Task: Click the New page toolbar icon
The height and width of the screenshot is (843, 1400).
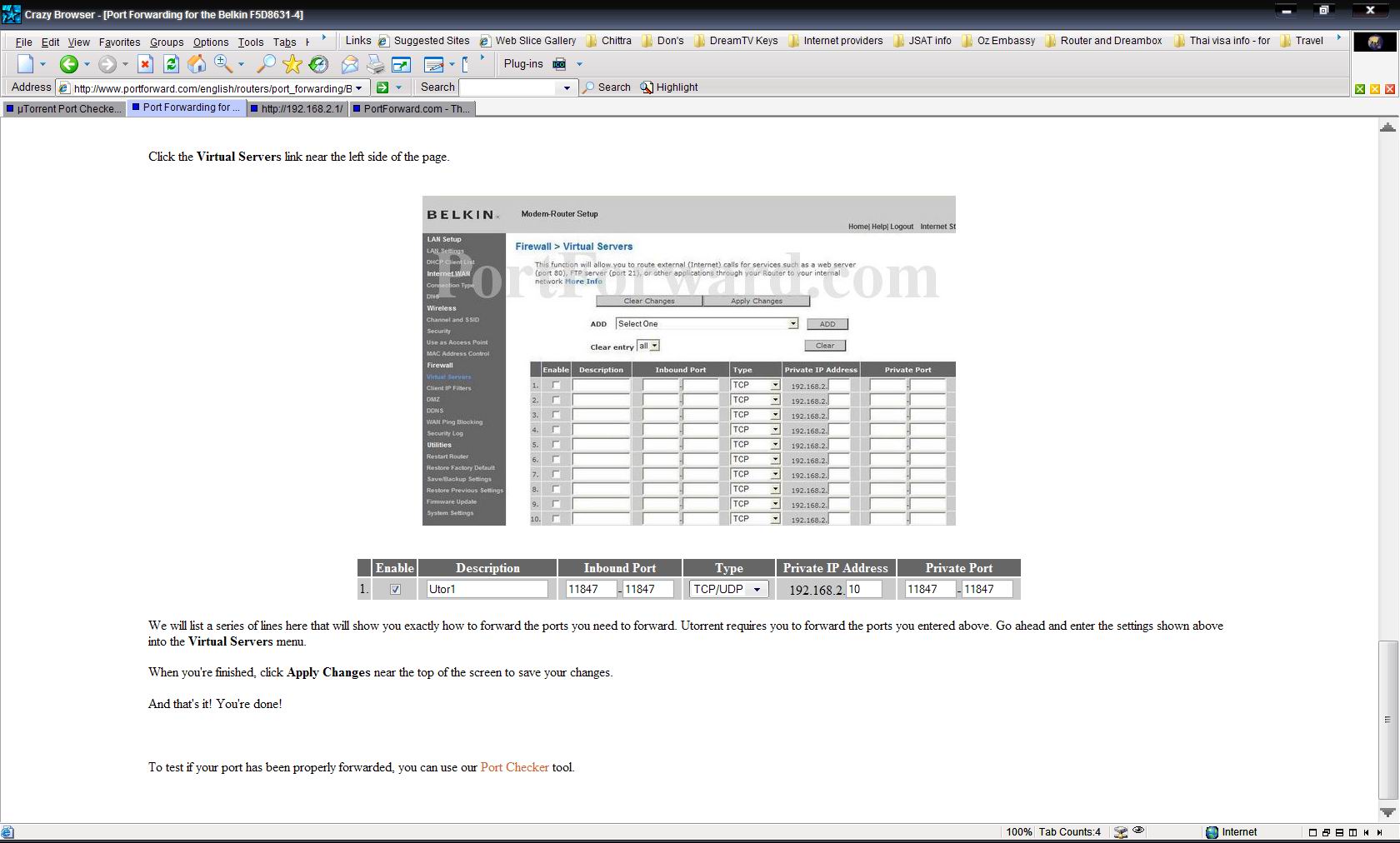Action: click(25, 64)
